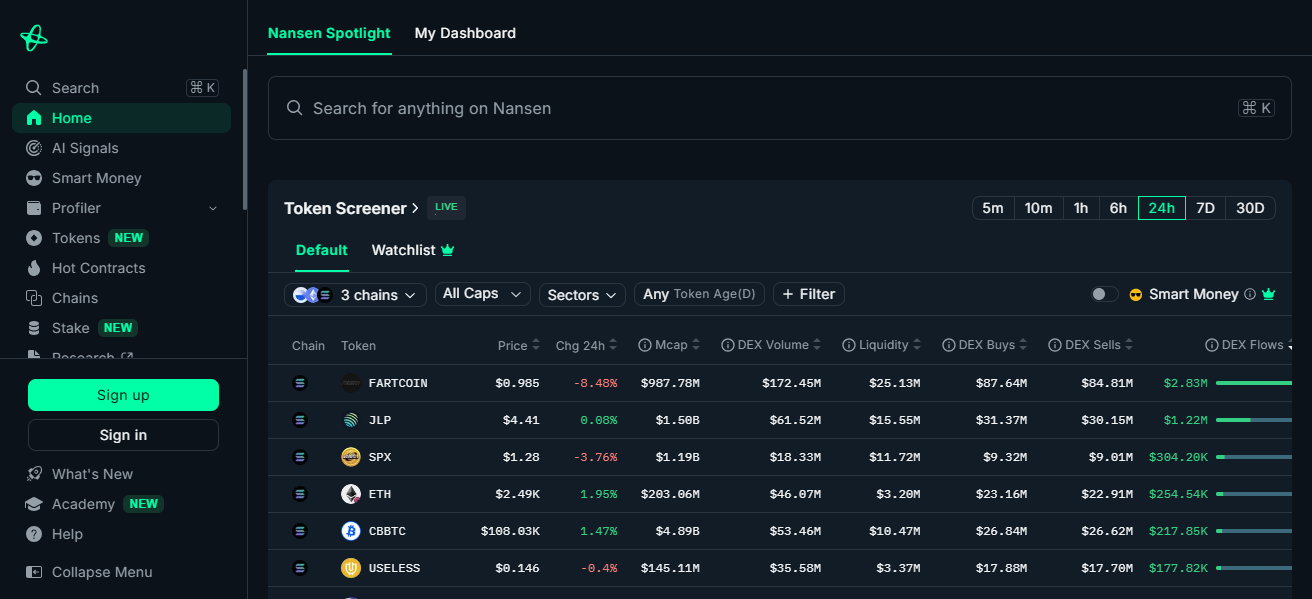Select the Default screener tab
The height and width of the screenshot is (599, 1312).
322,250
